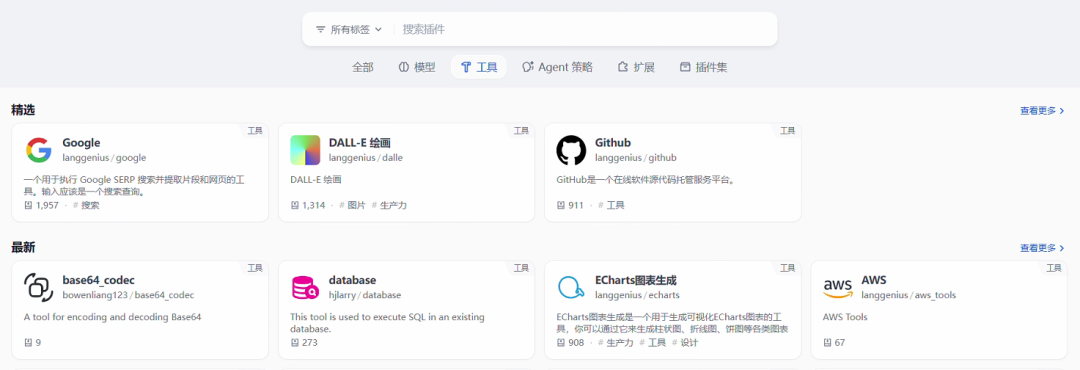Click the 精选 section heading
This screenshot has height=370, width=1080.
coord(23,110)
